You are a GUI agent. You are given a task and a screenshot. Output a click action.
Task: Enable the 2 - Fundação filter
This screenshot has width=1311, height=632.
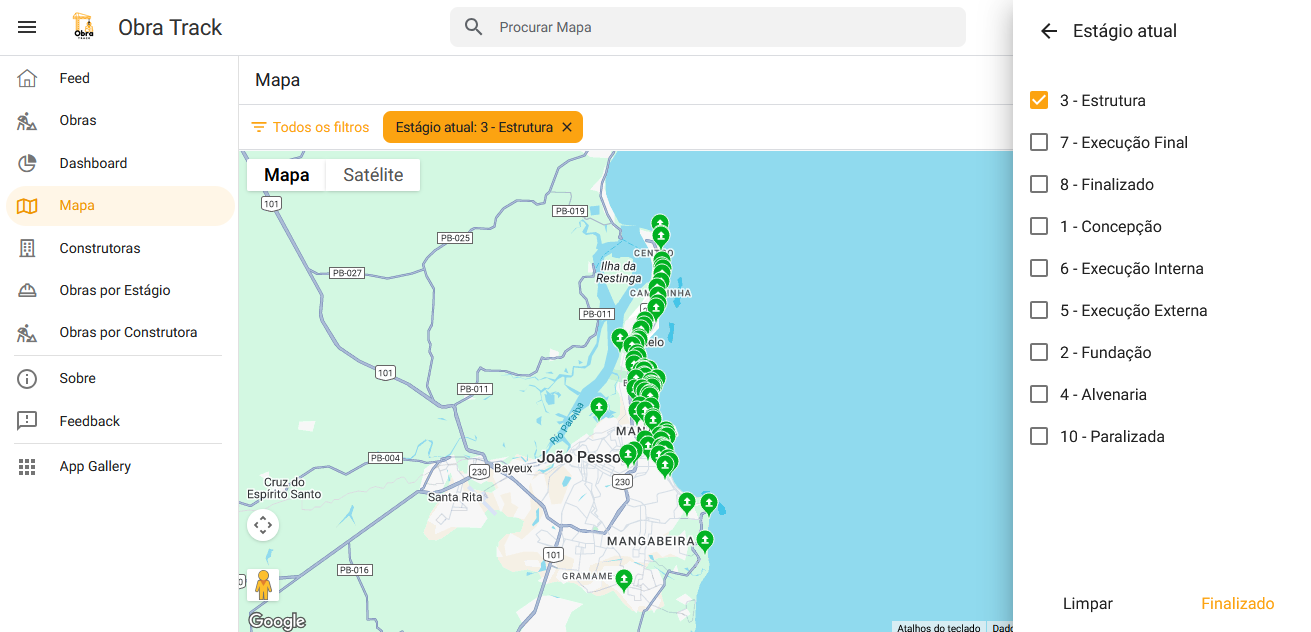pos(1038,352)
